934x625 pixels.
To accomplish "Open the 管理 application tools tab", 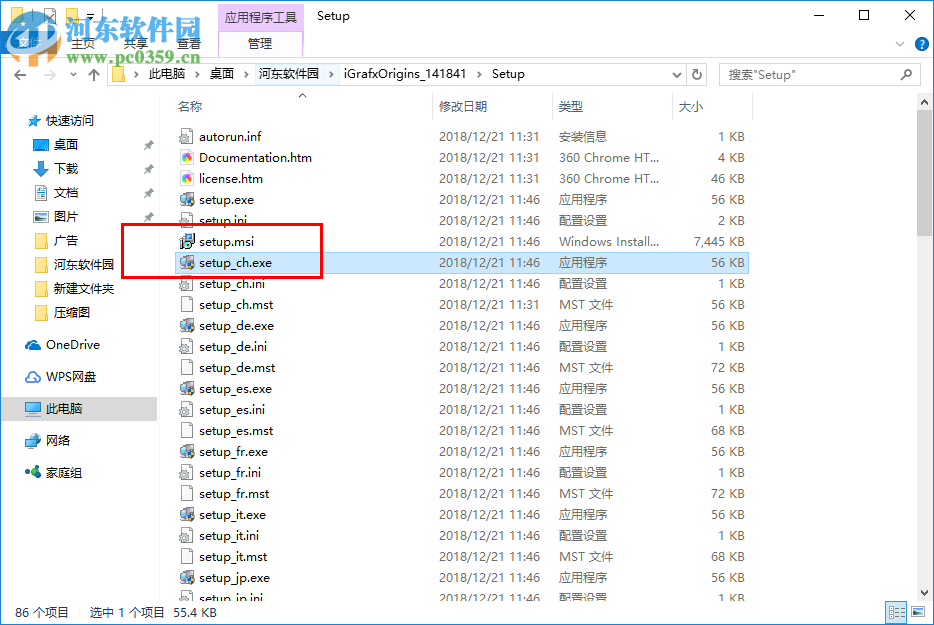I will (x=260, y=44).
